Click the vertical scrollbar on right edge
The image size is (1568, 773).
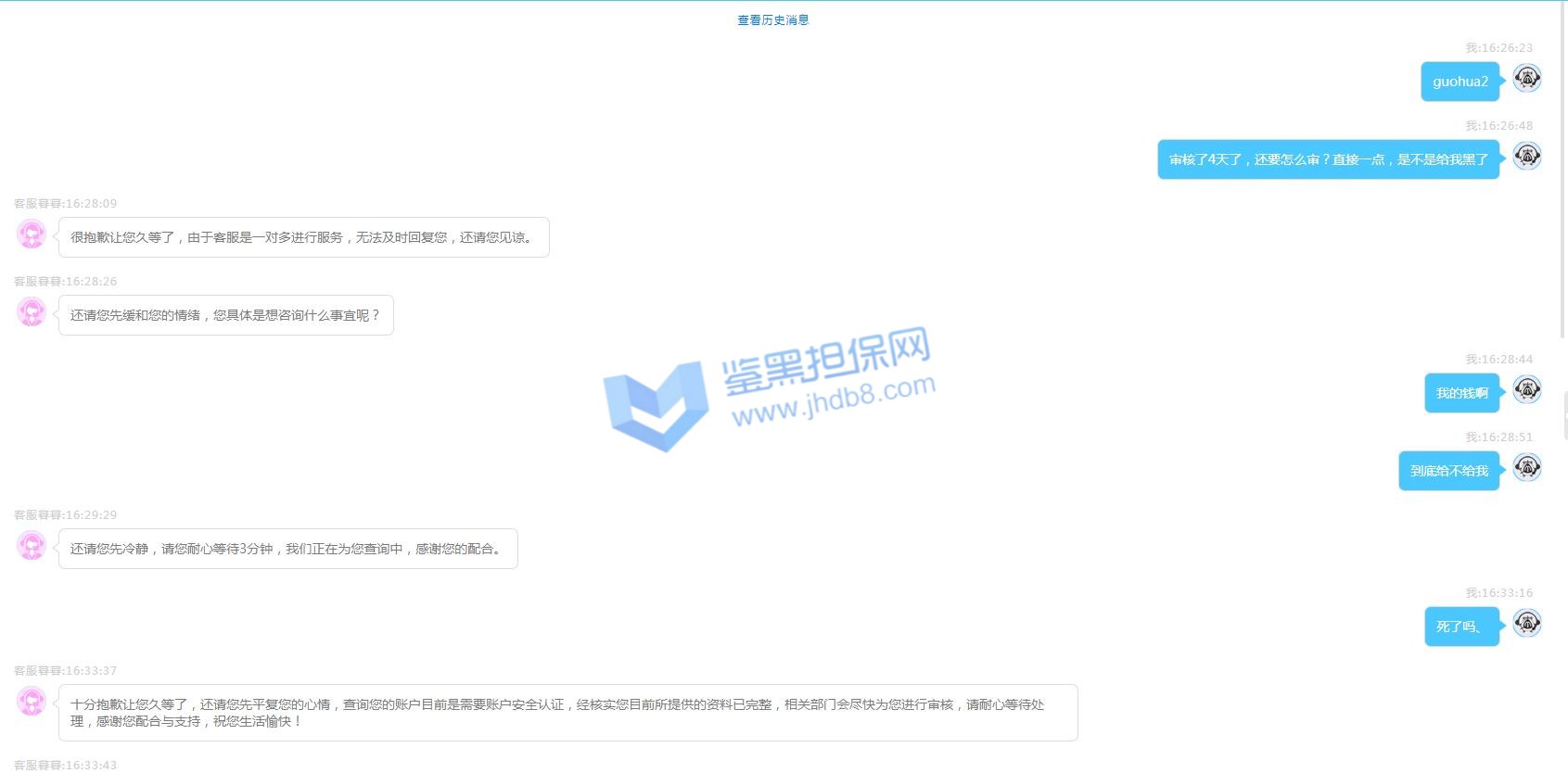click(1563, 167)
